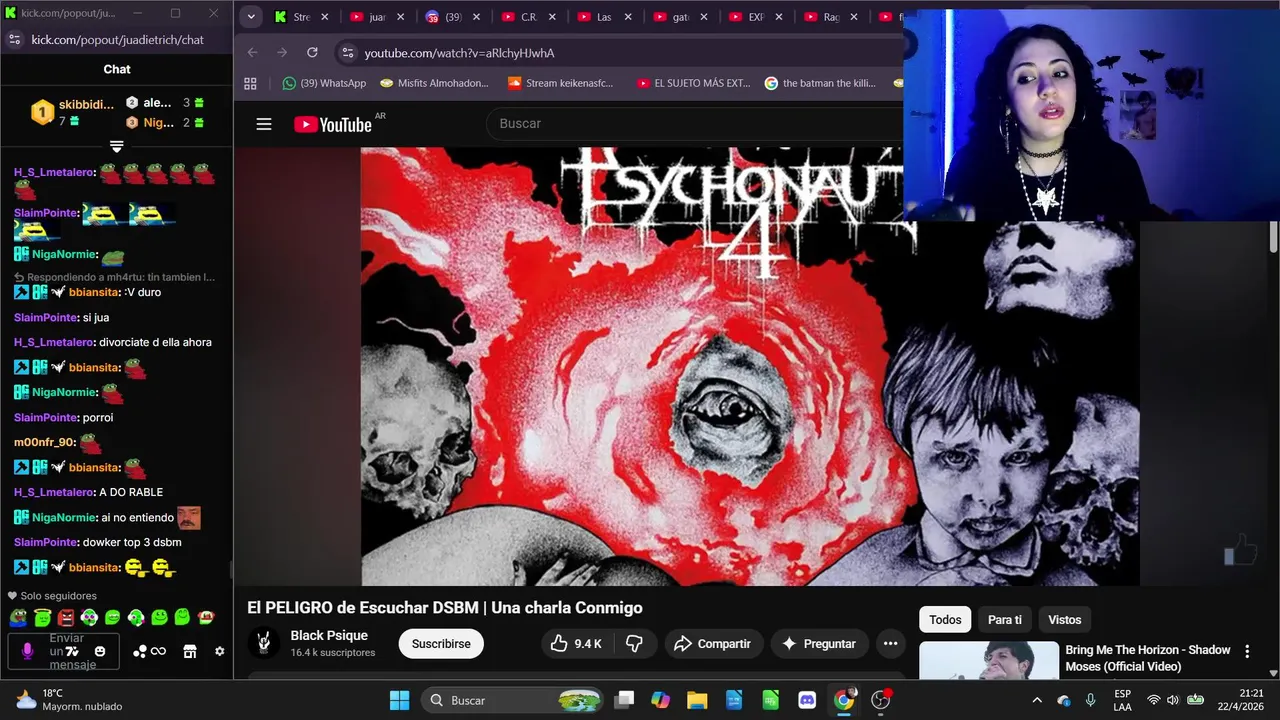Insert the first Pepe quick emote
This screenshot has width=1280, height=720.
click(18, 617)
